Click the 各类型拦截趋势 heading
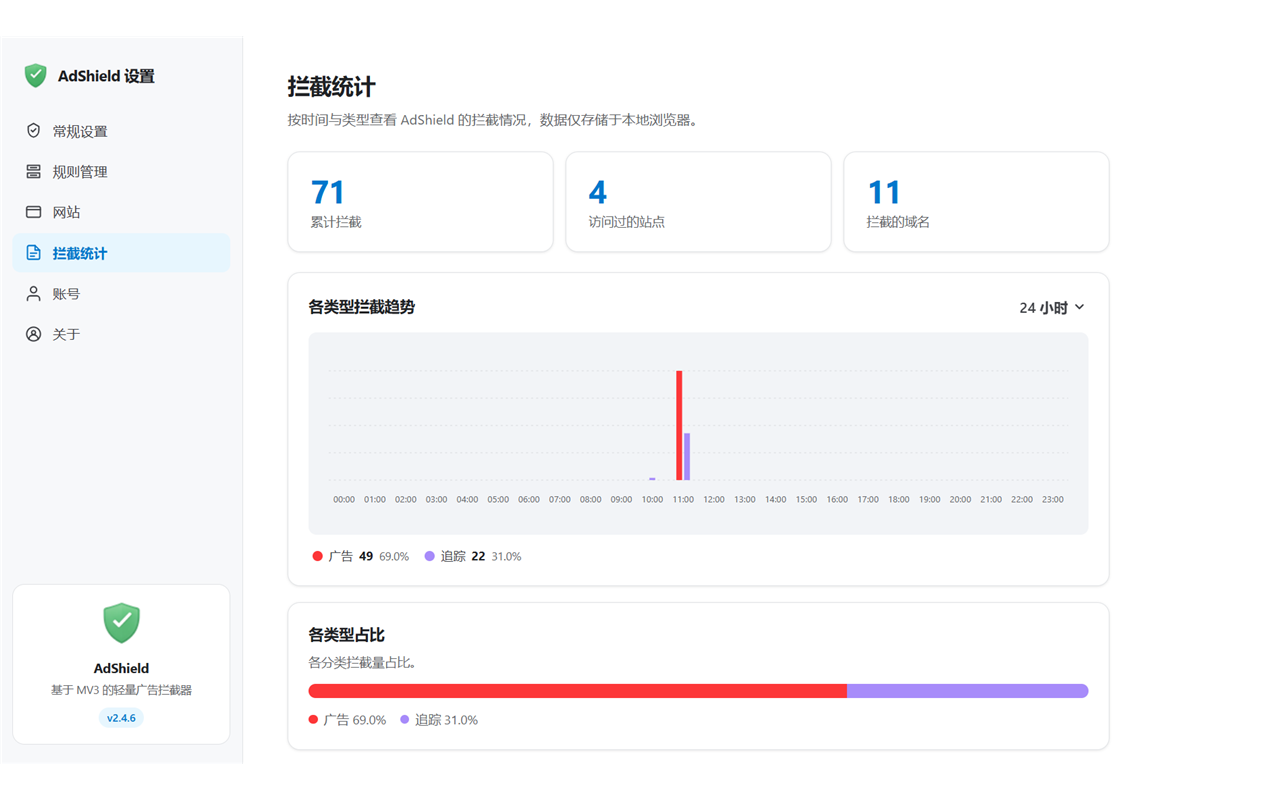Image resolution: width=1280 pixels, height=800 pixels. [362, 307]
